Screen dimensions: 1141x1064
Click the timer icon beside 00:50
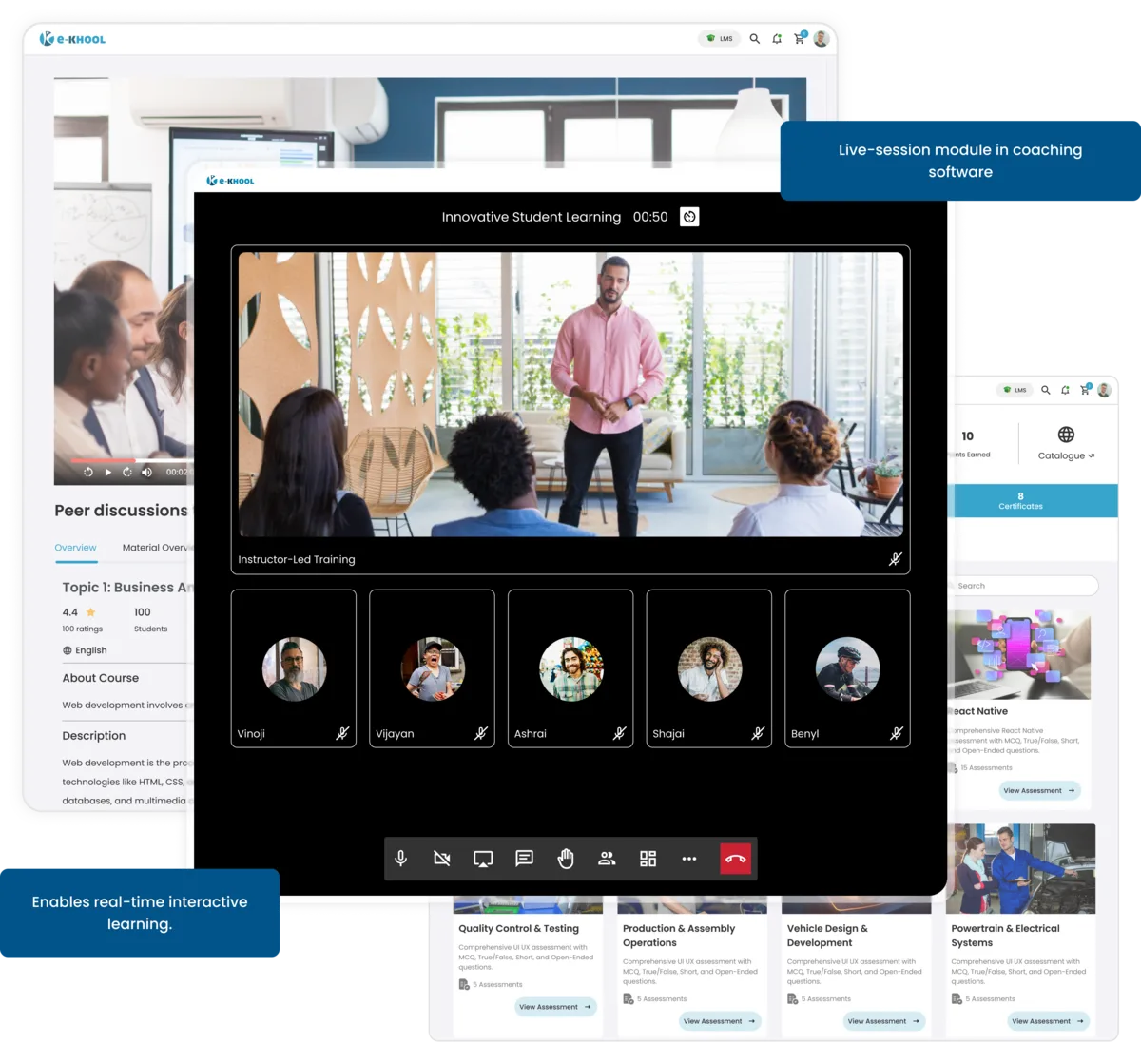[x=687, y=217]
